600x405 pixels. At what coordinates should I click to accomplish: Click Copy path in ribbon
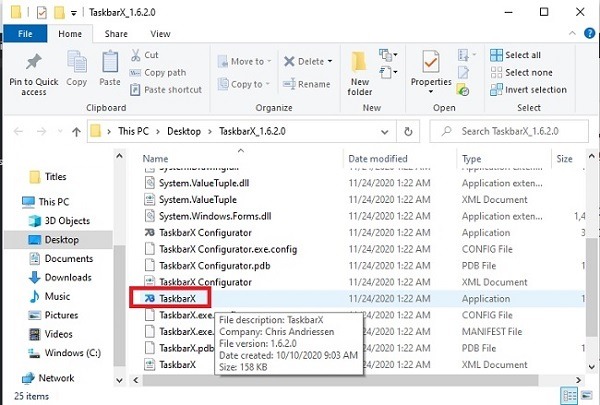[x=158, y=73]
